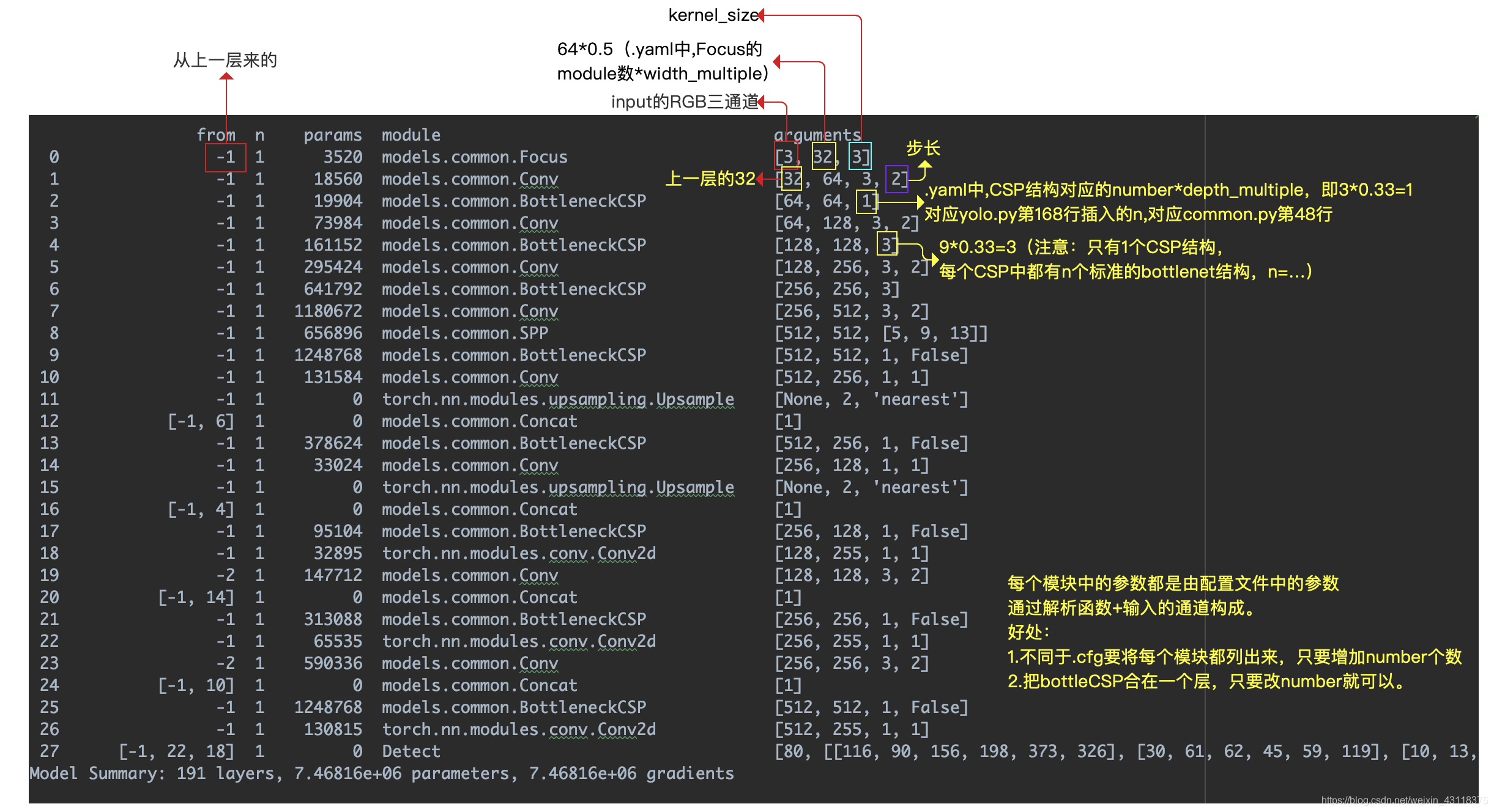Image resolution: width=1494 pixels, height=812 pixels.
Task: Select params value 19904
Action: tap(338, 201)
